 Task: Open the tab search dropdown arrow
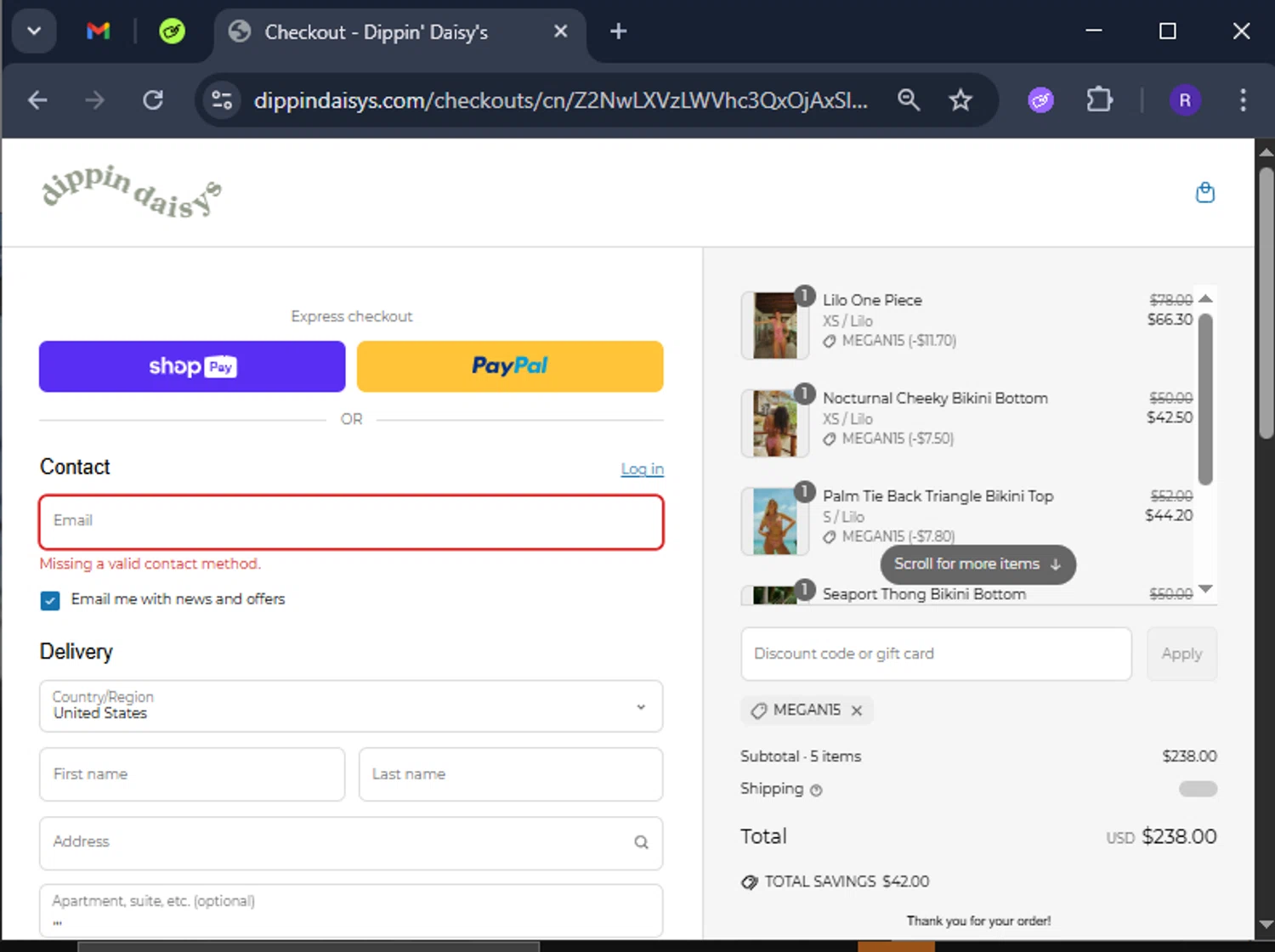[34, 31]
